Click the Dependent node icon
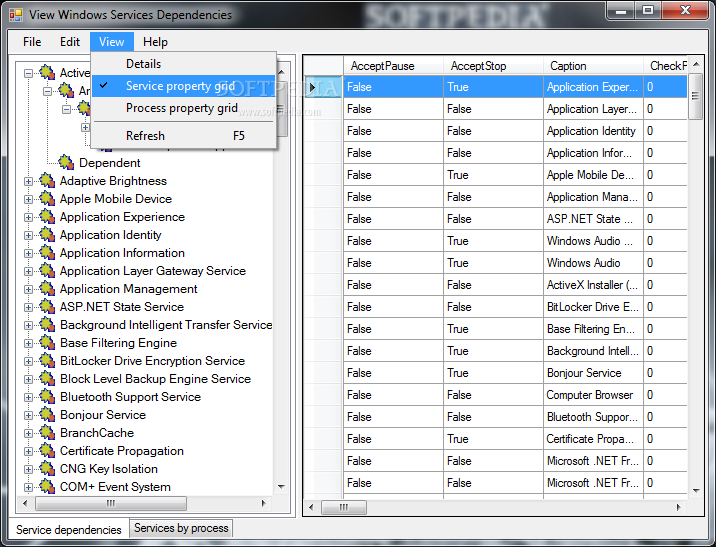 tap(66, 163)
